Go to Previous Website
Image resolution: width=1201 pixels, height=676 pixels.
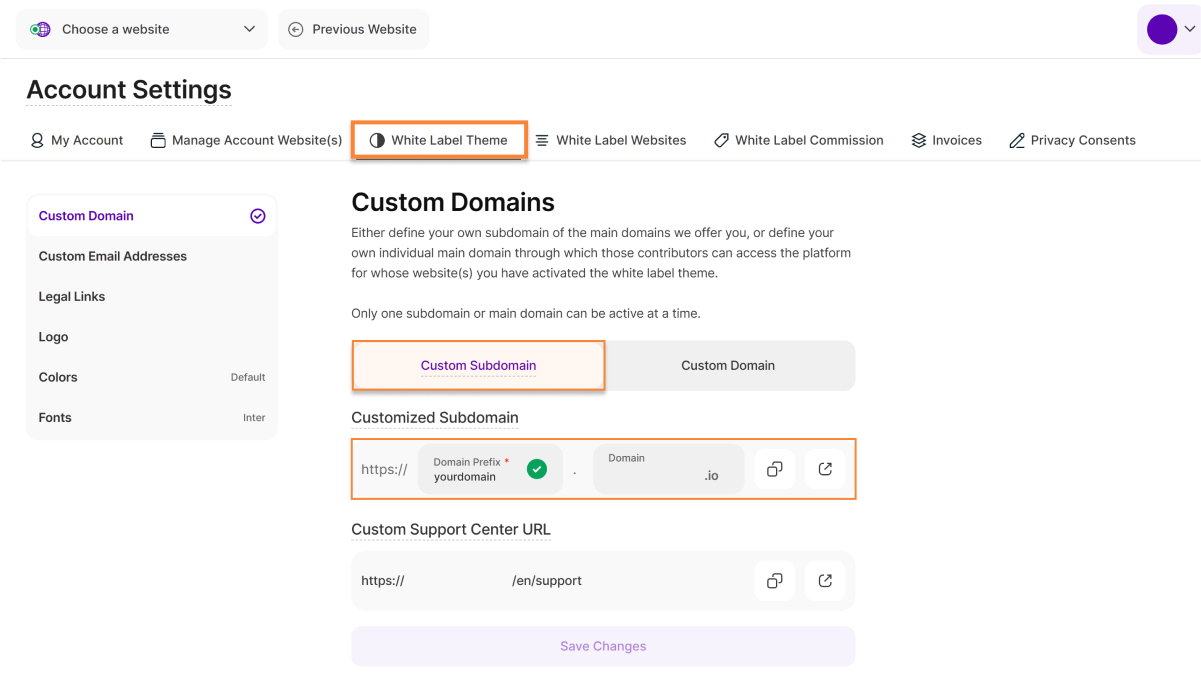[x=353, y=29]
